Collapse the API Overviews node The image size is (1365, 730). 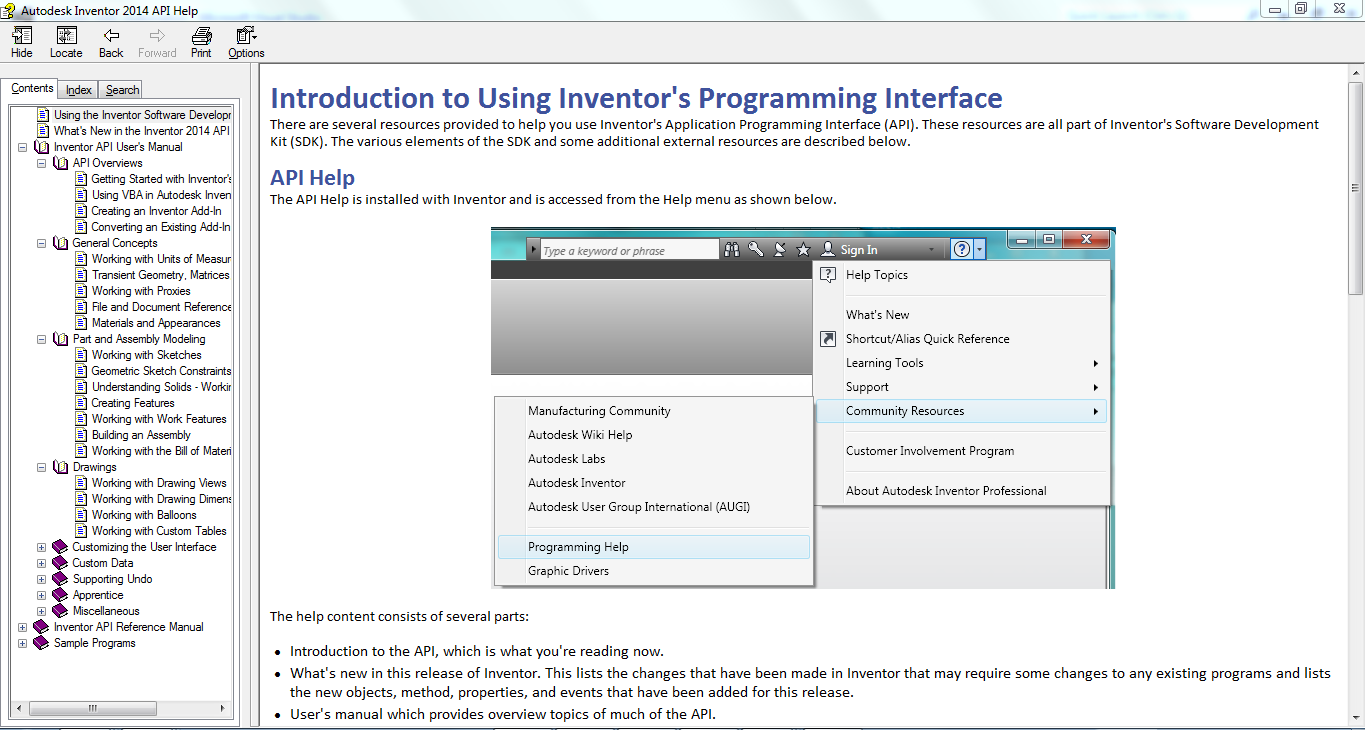42,163
